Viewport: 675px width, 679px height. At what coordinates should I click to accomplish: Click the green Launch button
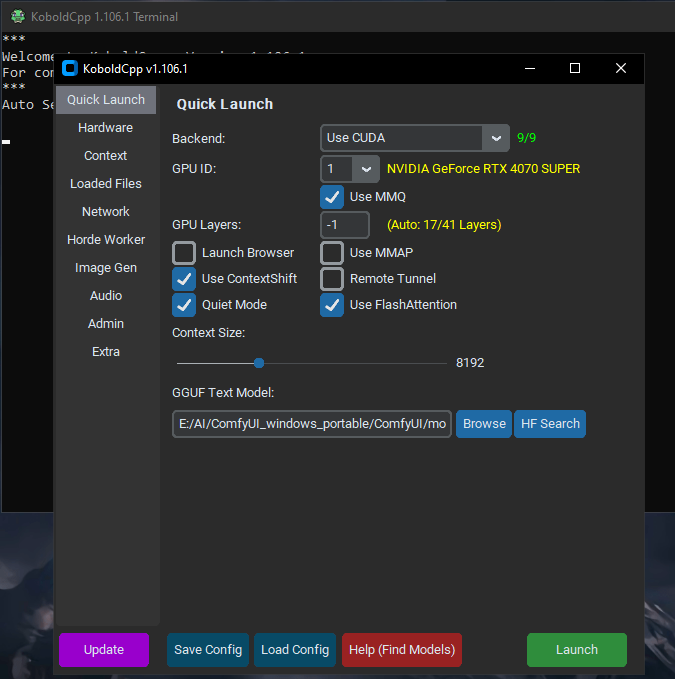577,650
